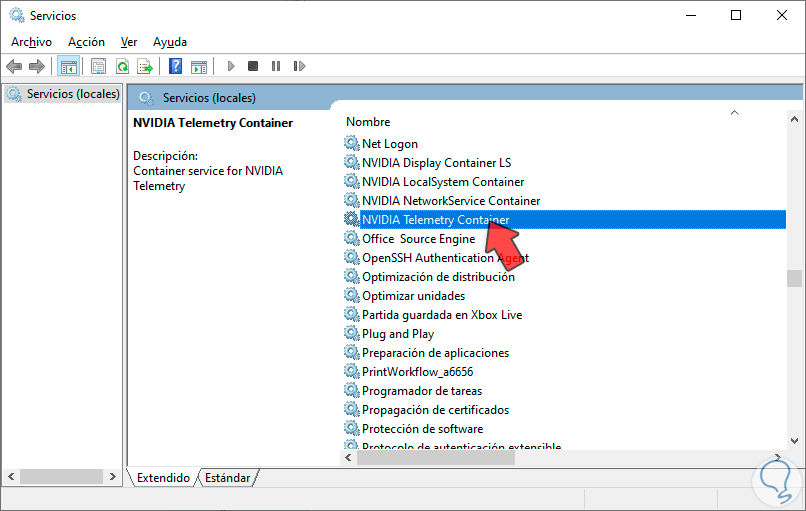Click tree pane horizontal scroll right arrow

113,477
